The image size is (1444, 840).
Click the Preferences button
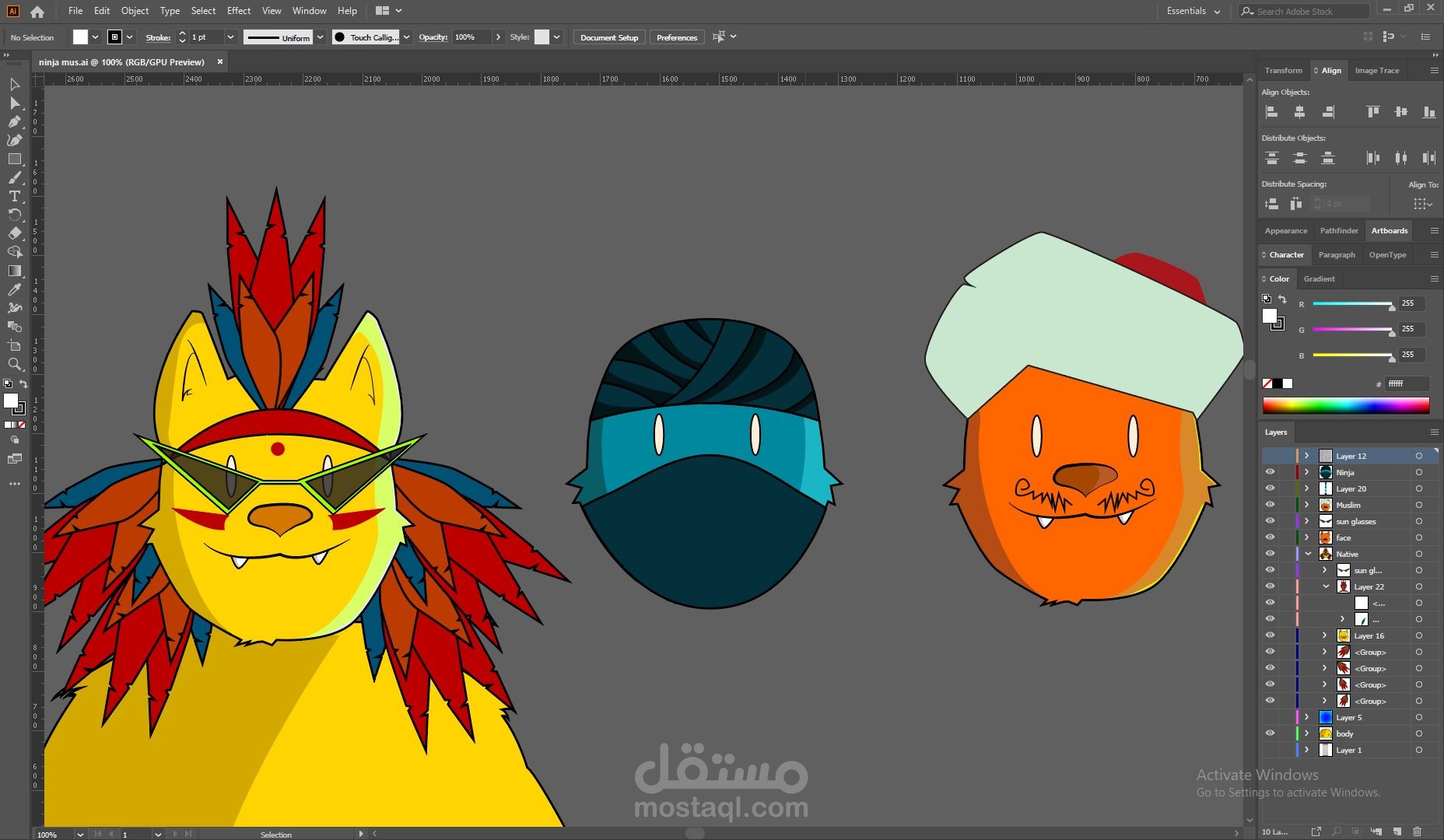point(677,37)
